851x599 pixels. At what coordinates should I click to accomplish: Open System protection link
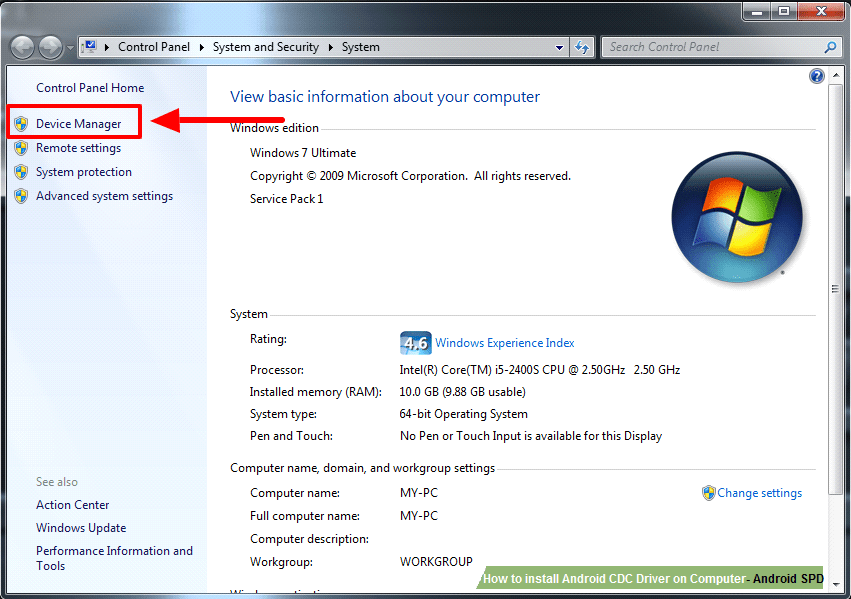click(84, 172)
